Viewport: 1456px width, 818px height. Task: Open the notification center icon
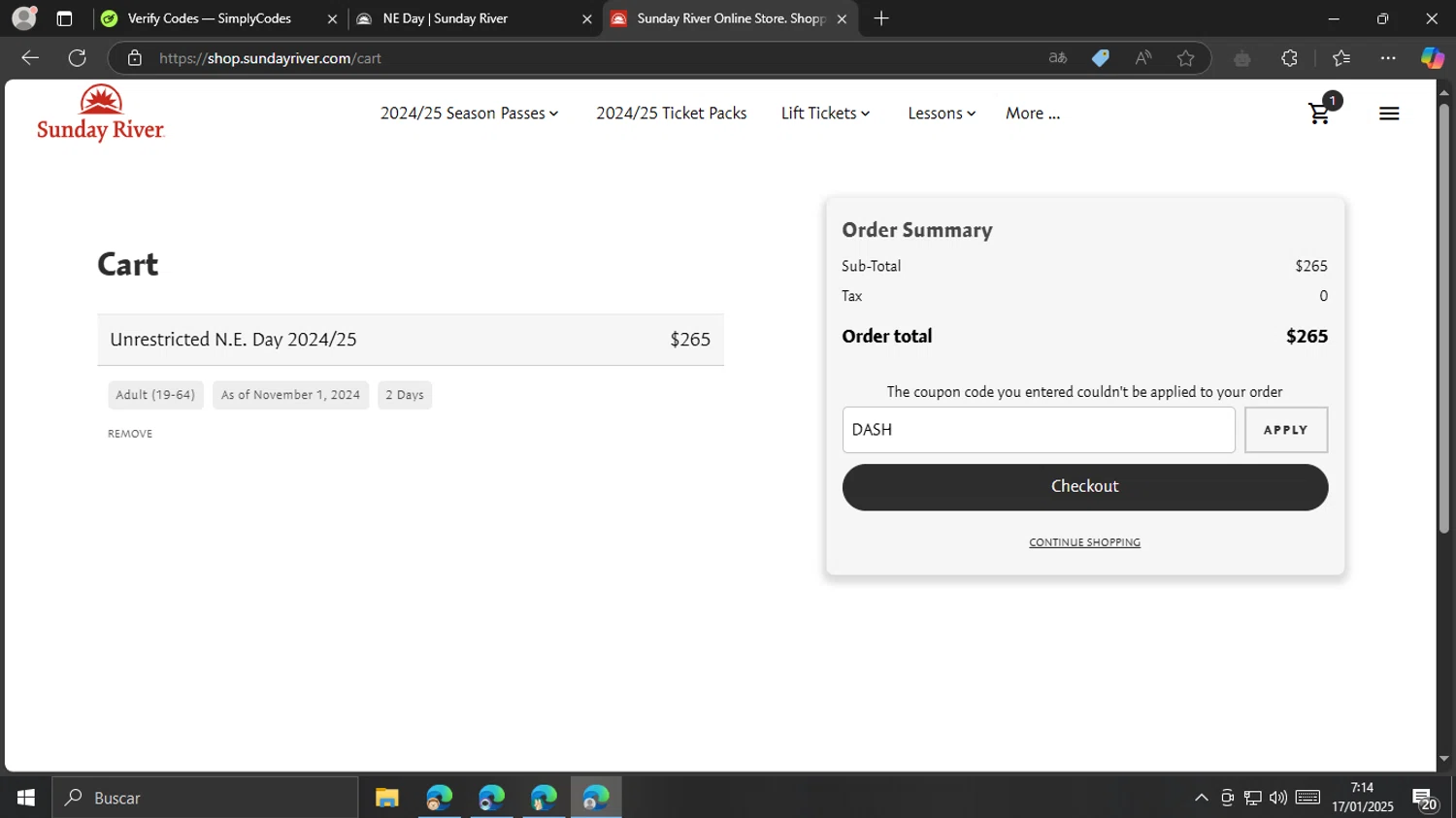pos(1425,800)
